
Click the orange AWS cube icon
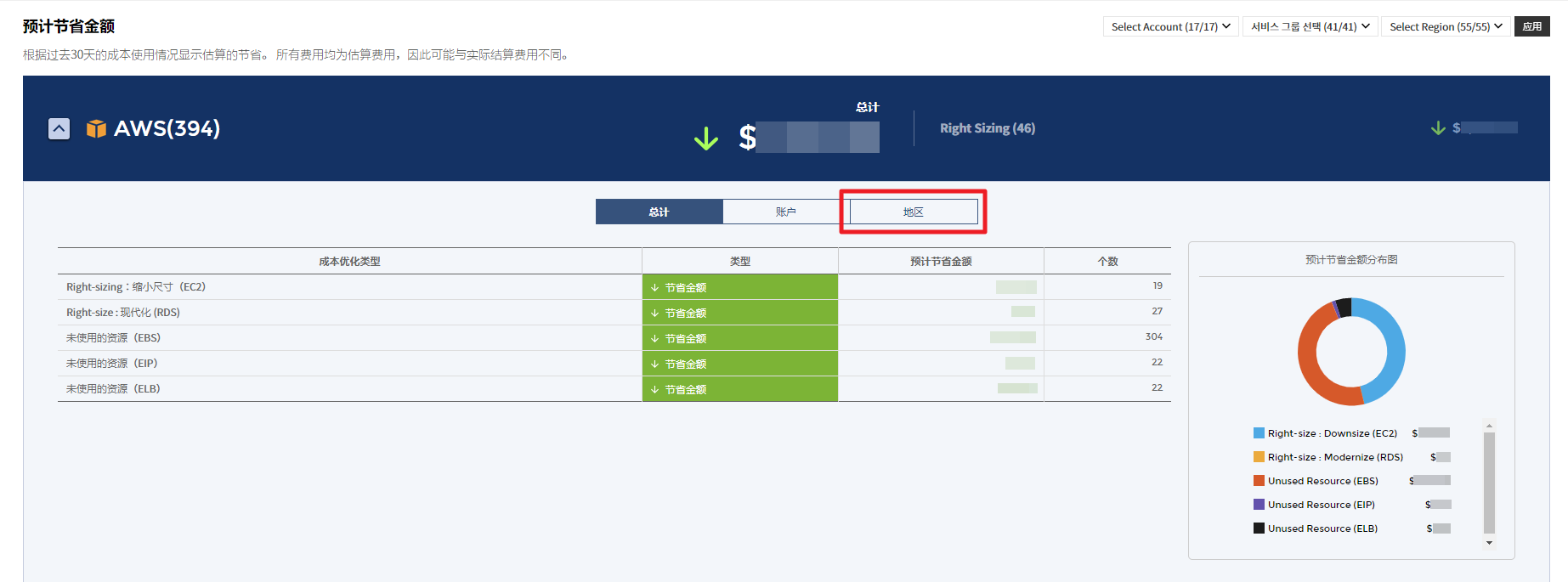click(96, 128)
